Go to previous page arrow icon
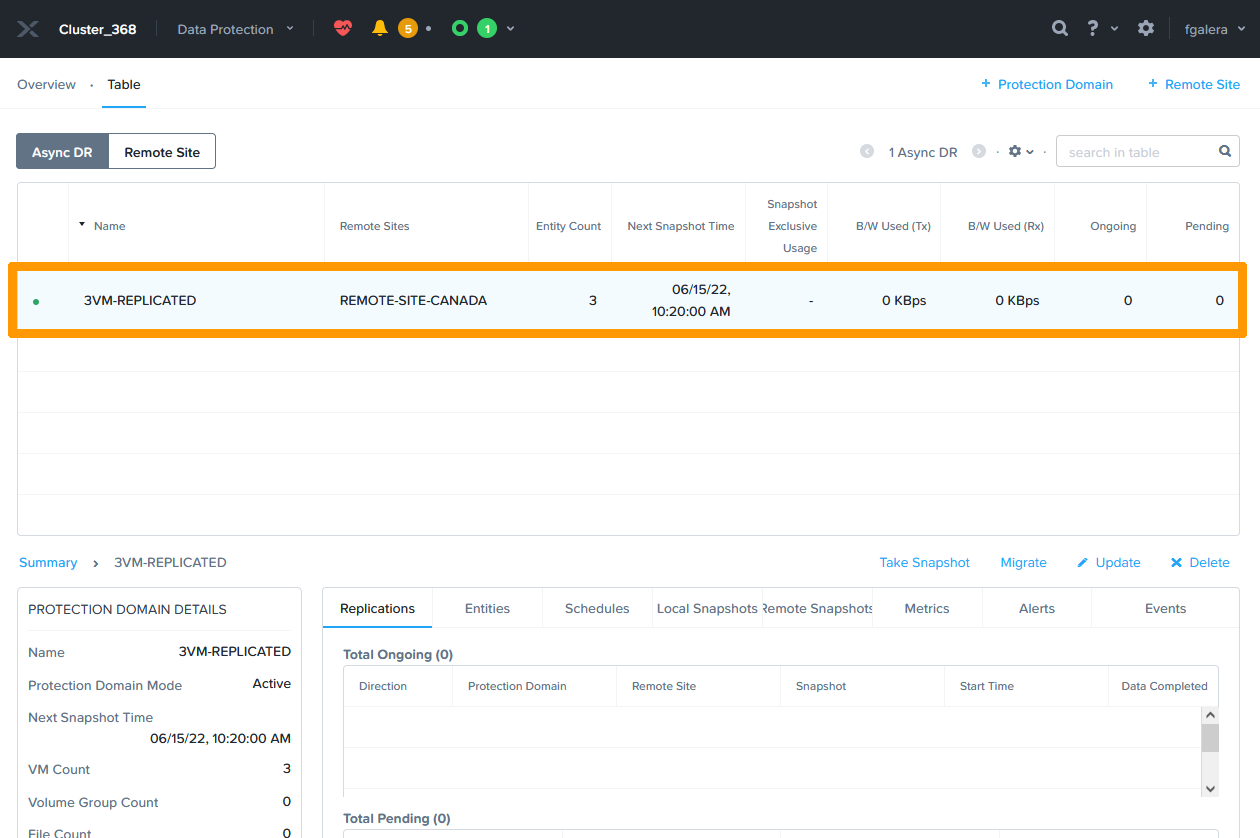 (867, 151)
